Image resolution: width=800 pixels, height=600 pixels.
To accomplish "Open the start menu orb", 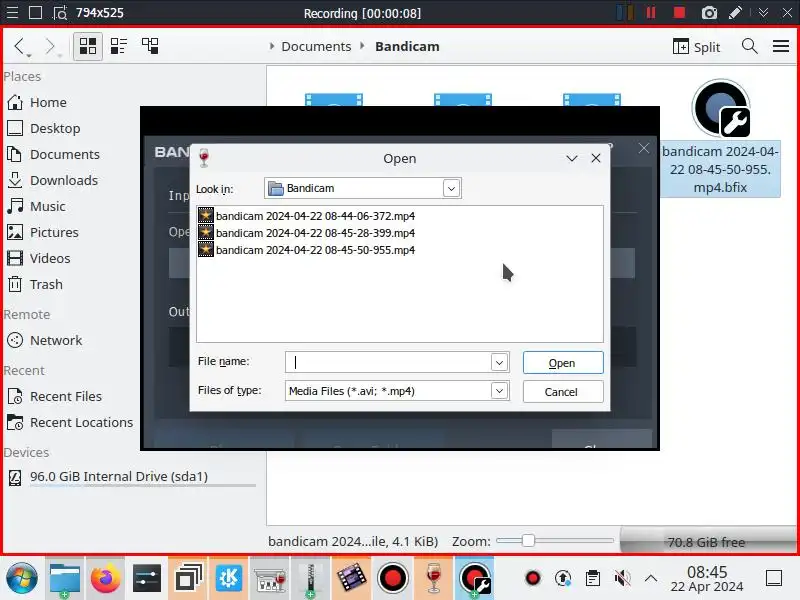I will click(21, 579).
